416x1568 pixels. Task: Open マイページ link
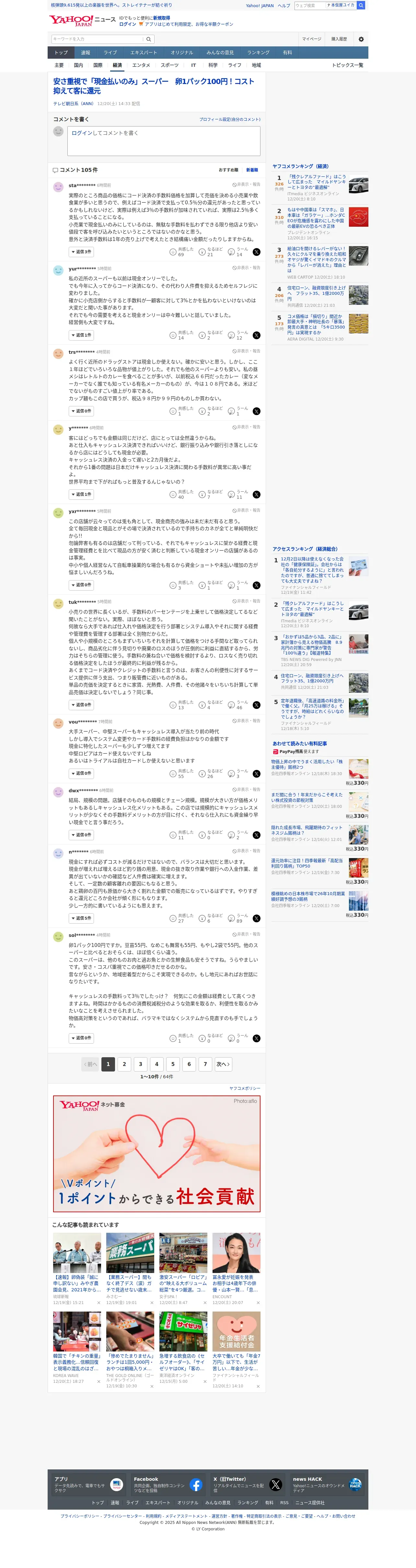(x=311, y=39)
